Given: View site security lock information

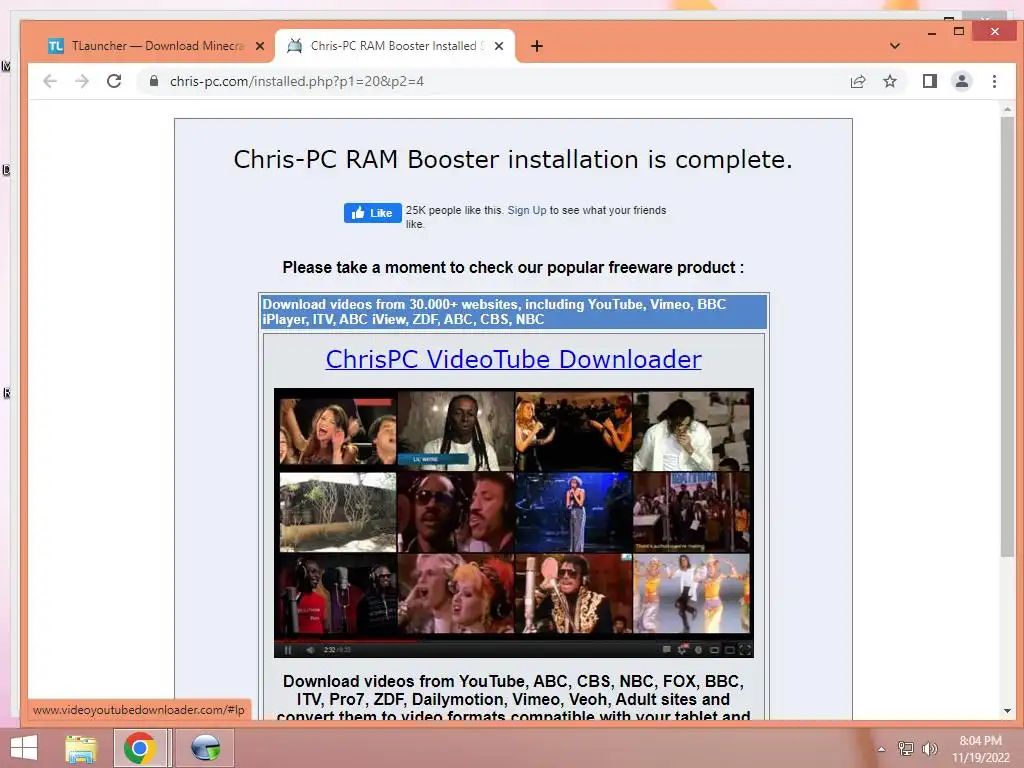Looking at the screenshot, I should pos(154,81).
